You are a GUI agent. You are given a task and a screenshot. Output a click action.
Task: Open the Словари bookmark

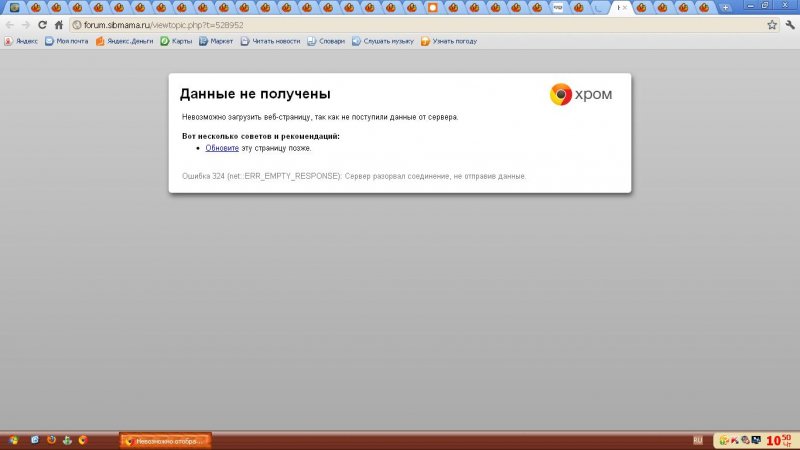coord(326,41)
